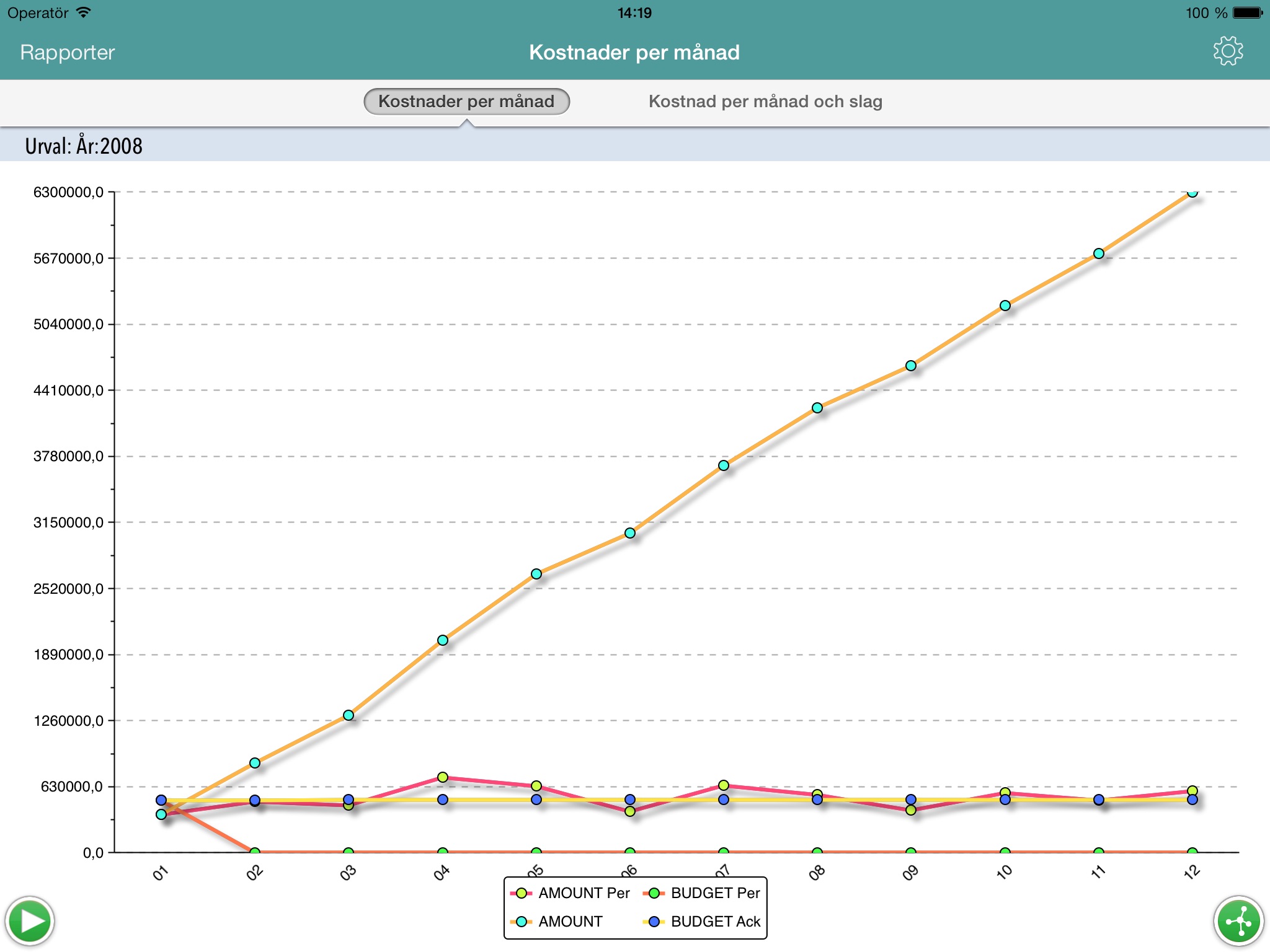Tap the AMOUNT Per low point at month 06
The width and height of the screenshot is (1270, 952).
629,811
